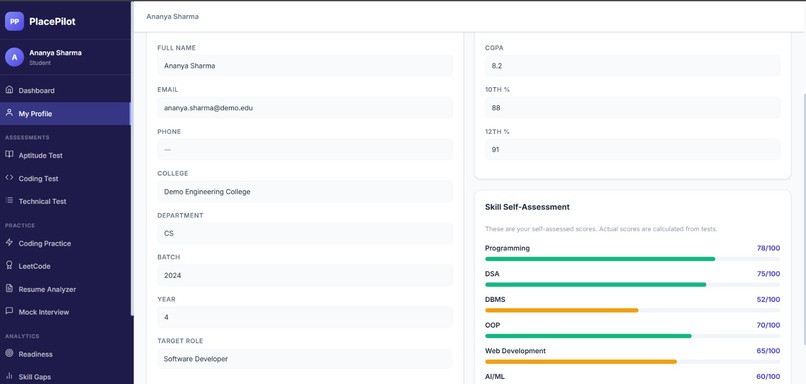Click the PlacePilot PP logo icon
The height and width of the screenshot is (384, 806).
14,21
